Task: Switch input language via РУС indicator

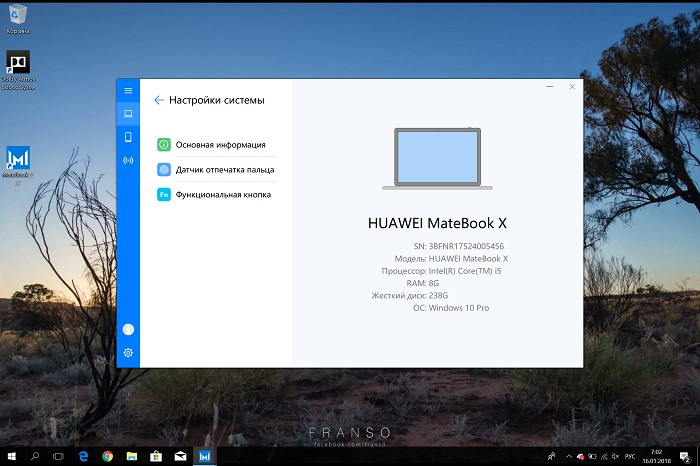Action: pos(630,456)
